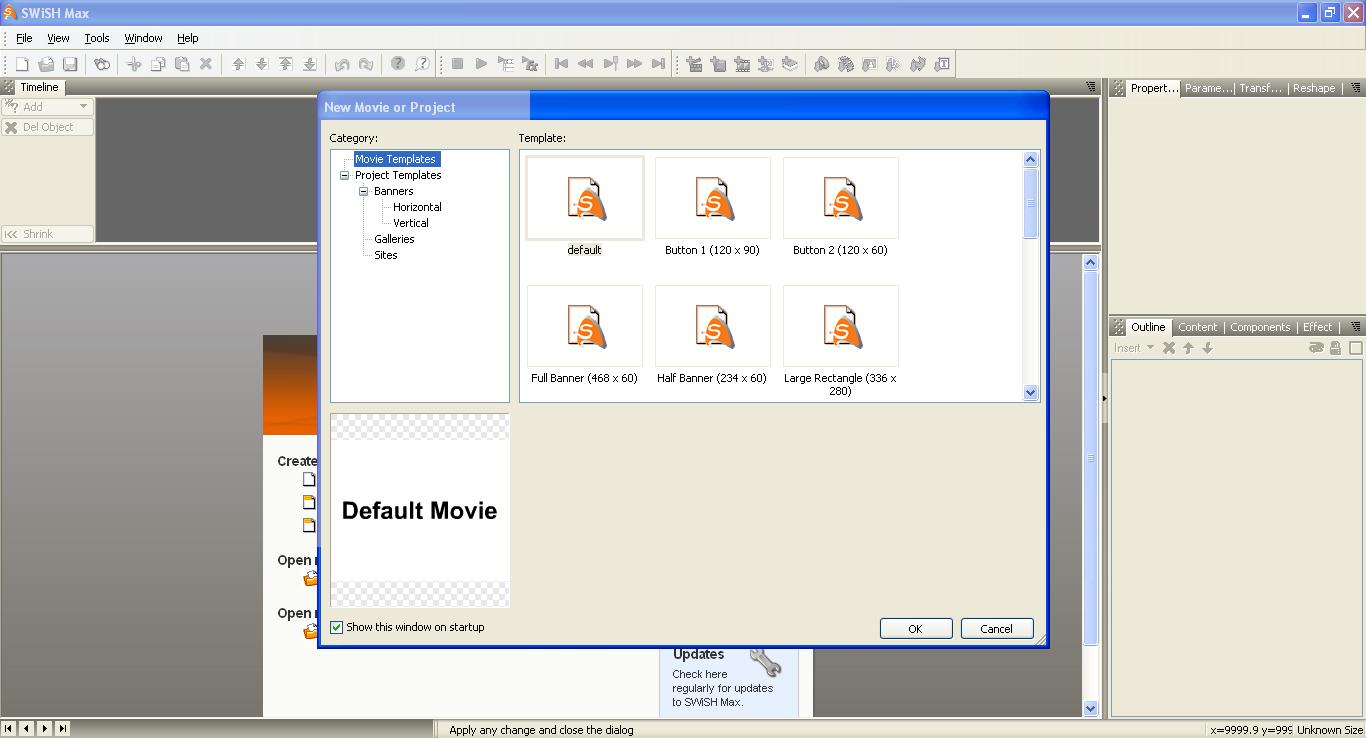Image resolution: width=1366 pixels, height=738 pixels.
Task: Click the Help question mark toolbar icon
Action: click(398, 64)
